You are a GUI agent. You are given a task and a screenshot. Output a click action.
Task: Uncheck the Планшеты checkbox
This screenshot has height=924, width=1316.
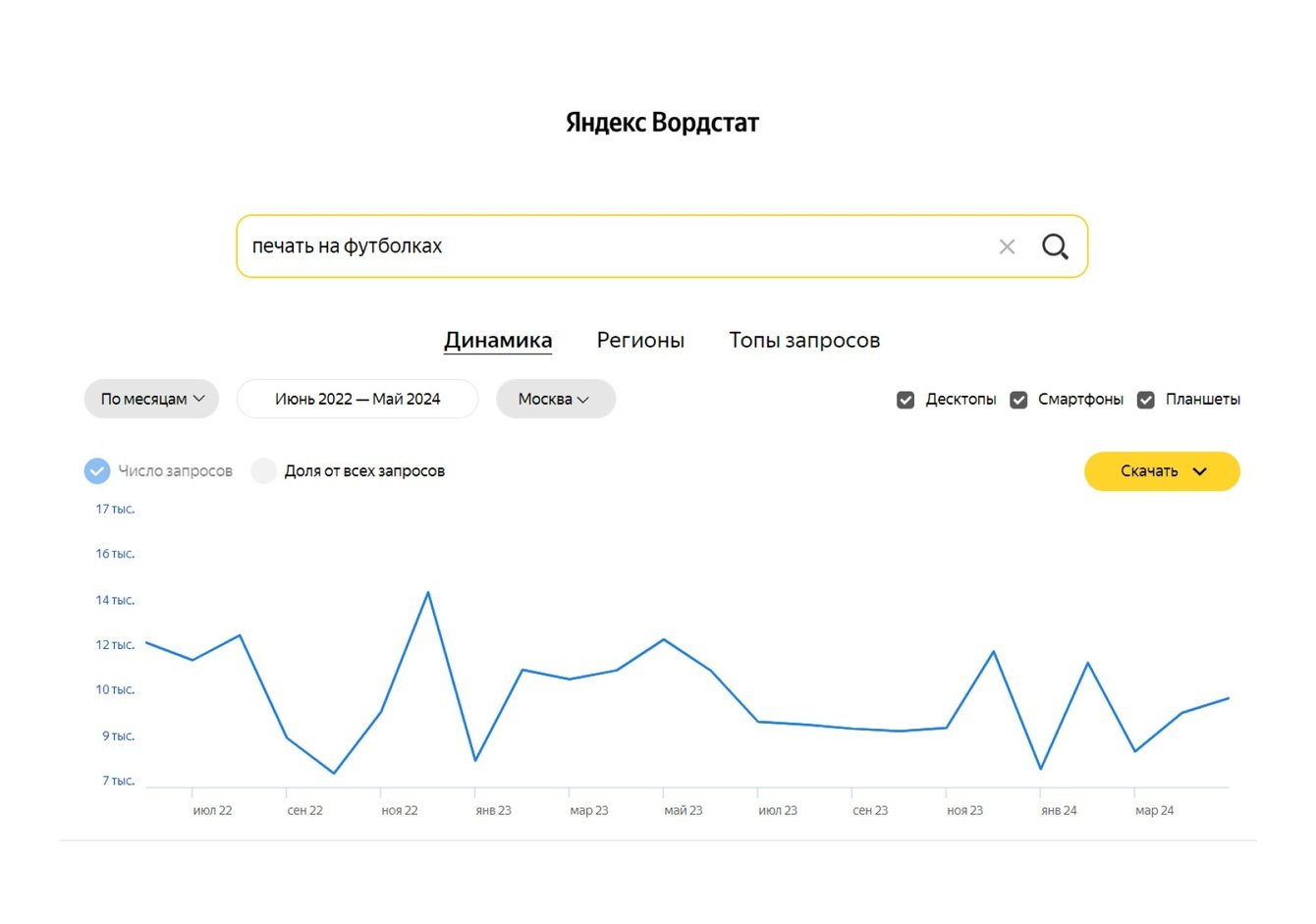click(x=1145, y=400)
